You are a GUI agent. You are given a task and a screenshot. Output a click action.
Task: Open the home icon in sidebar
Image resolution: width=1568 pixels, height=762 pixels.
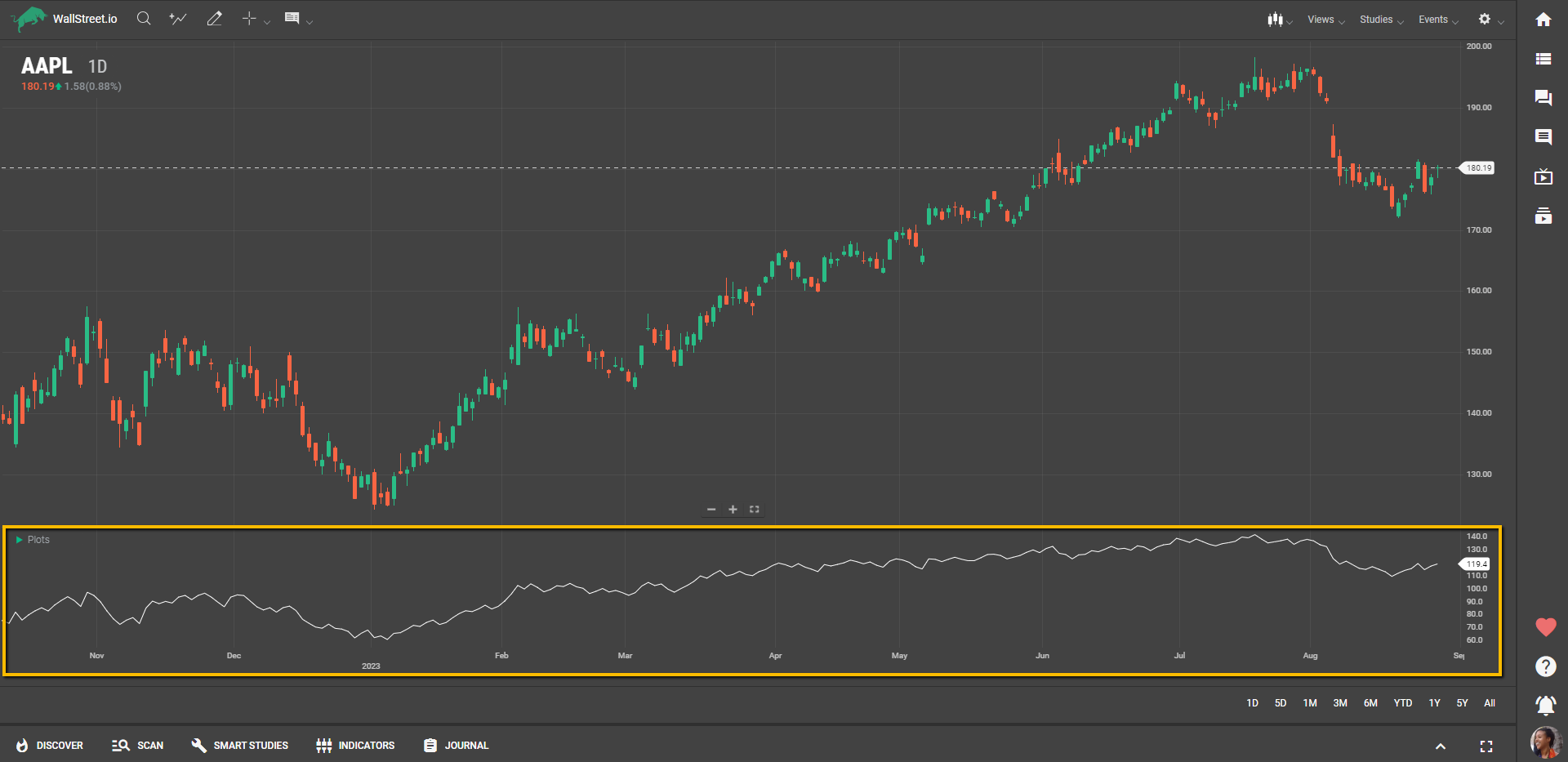[x=1543, y=20]
